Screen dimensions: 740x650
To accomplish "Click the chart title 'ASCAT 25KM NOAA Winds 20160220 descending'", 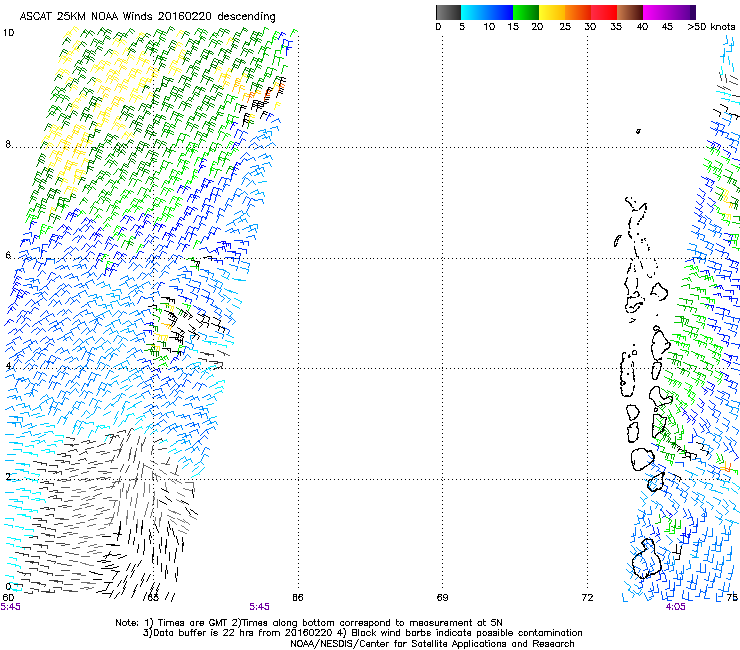I will (147, 17).
